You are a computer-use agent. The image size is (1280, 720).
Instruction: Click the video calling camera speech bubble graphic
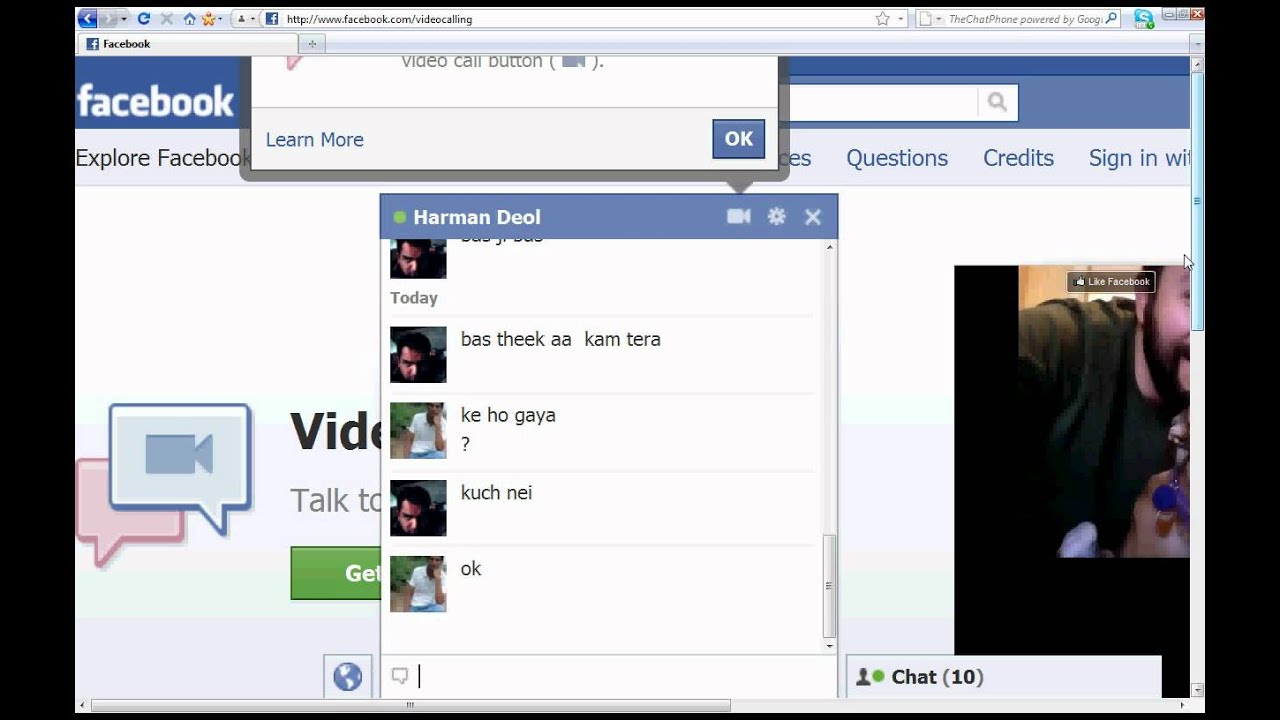pyautogui.click(x=165, y=484)
